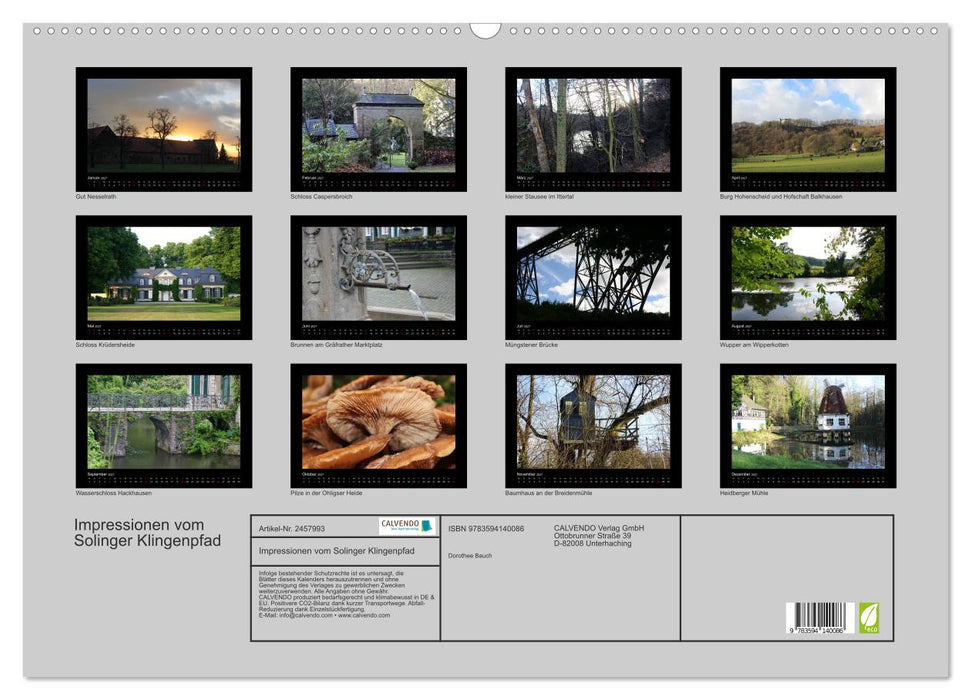Image resolution: width=971 pixels, height=700 pixels.
Task: Click caption 'Burg Hohenscheid und Hofschaft Balkhausen'
Action: [x=781, y=196]
